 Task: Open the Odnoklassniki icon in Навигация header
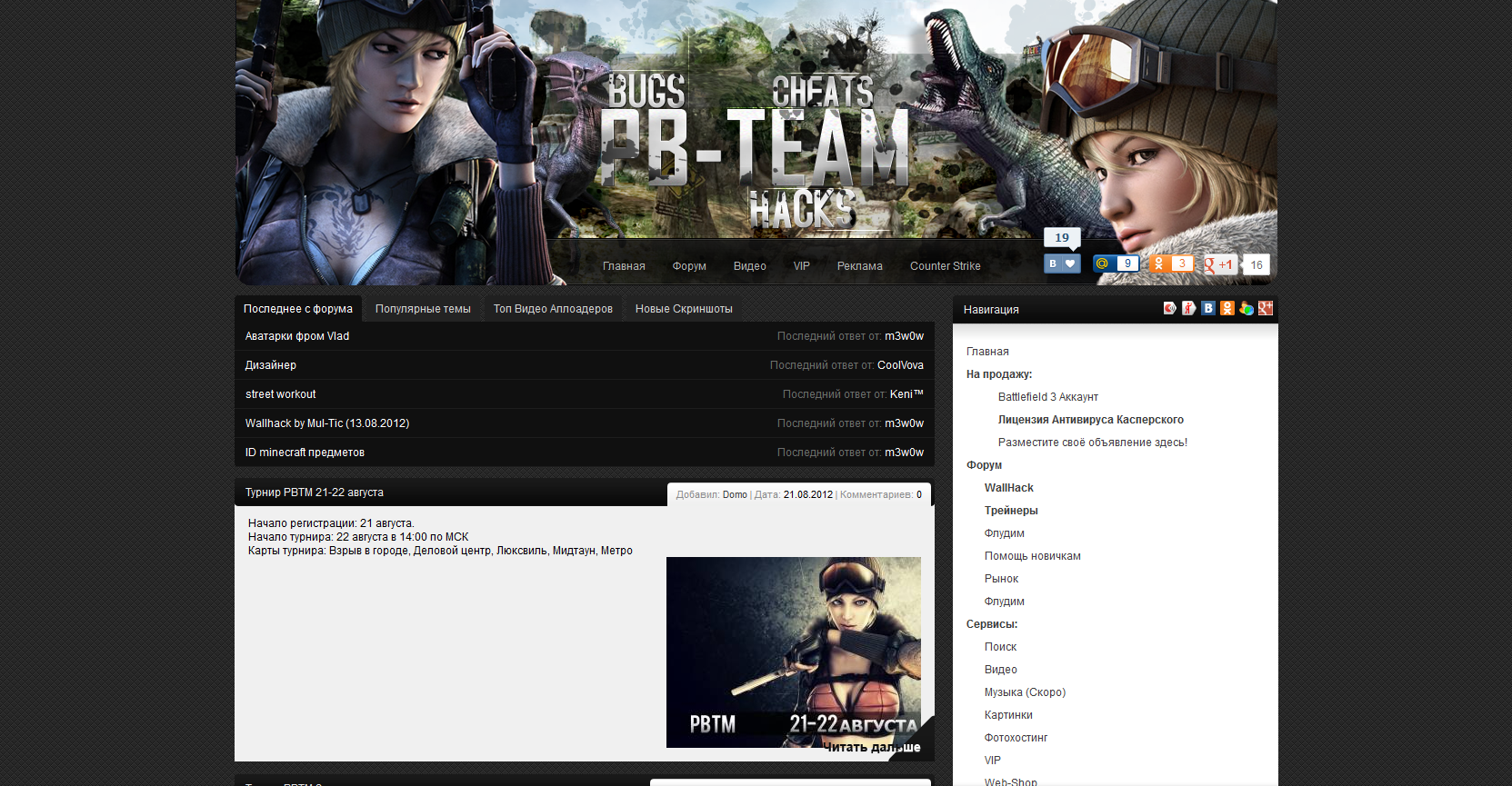(1227, 308)
